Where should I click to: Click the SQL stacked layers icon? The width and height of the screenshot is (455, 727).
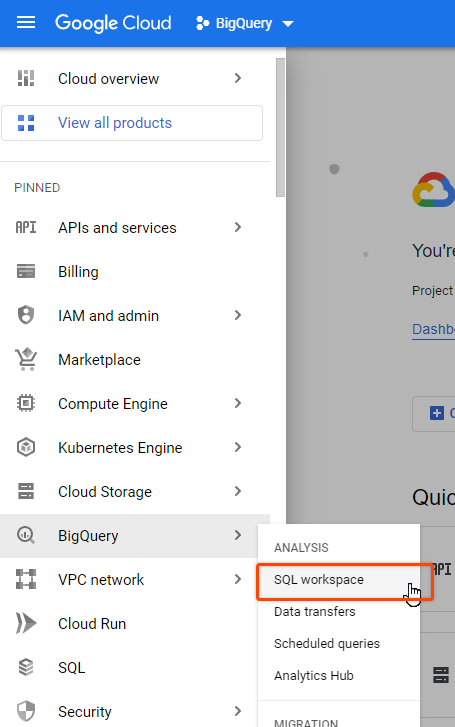[x=26, y=668]
